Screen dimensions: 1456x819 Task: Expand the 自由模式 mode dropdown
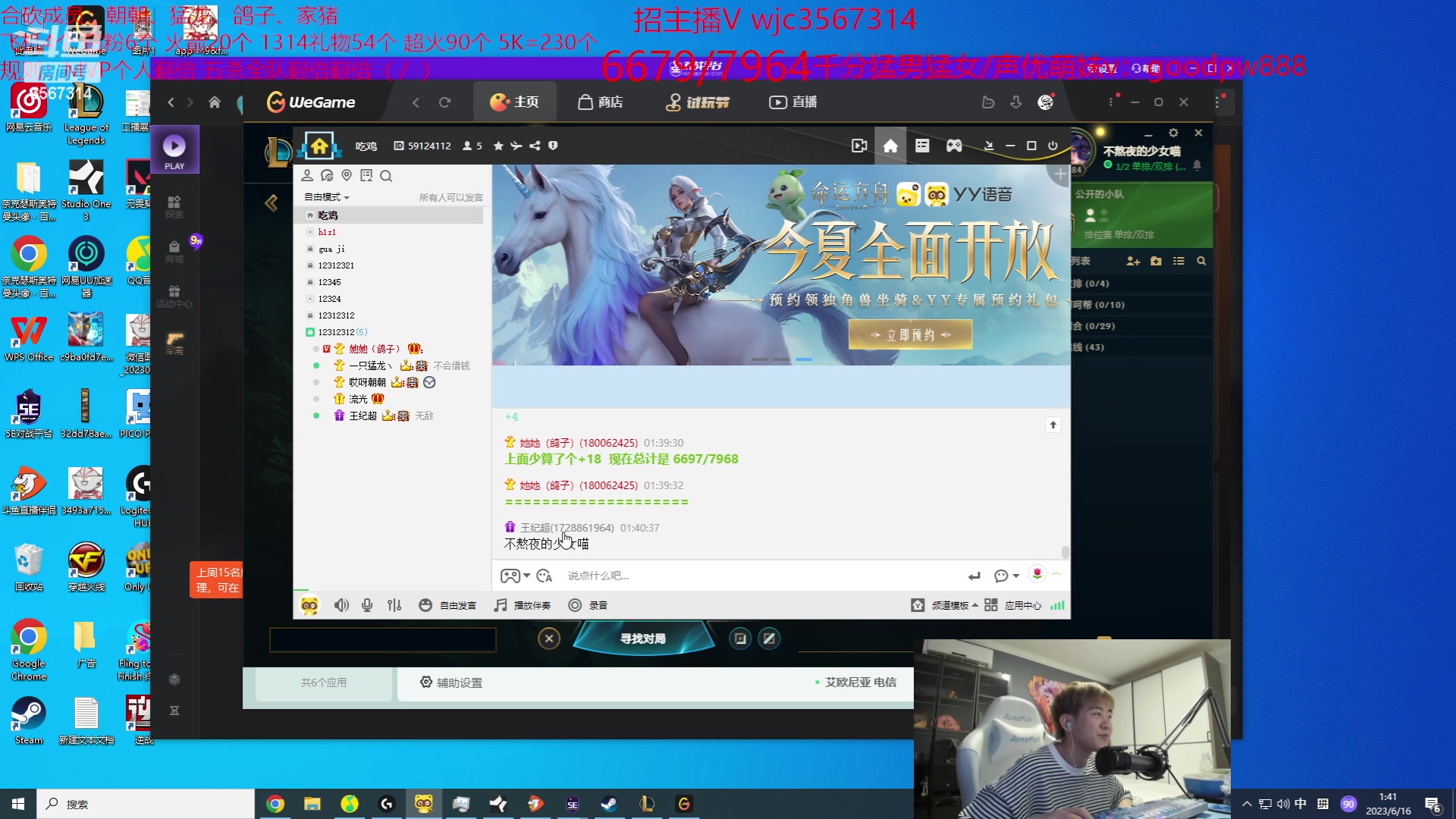[x=327, y=197]
